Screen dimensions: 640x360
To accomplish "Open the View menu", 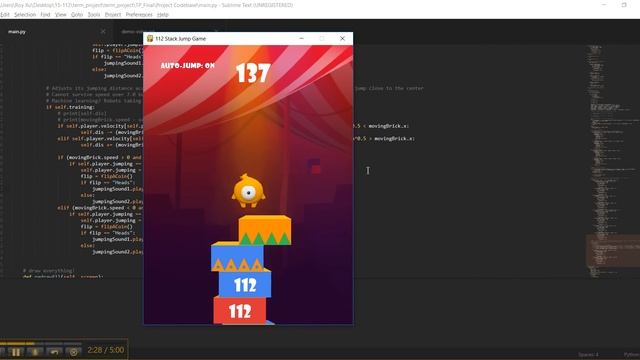I will 60,15.
